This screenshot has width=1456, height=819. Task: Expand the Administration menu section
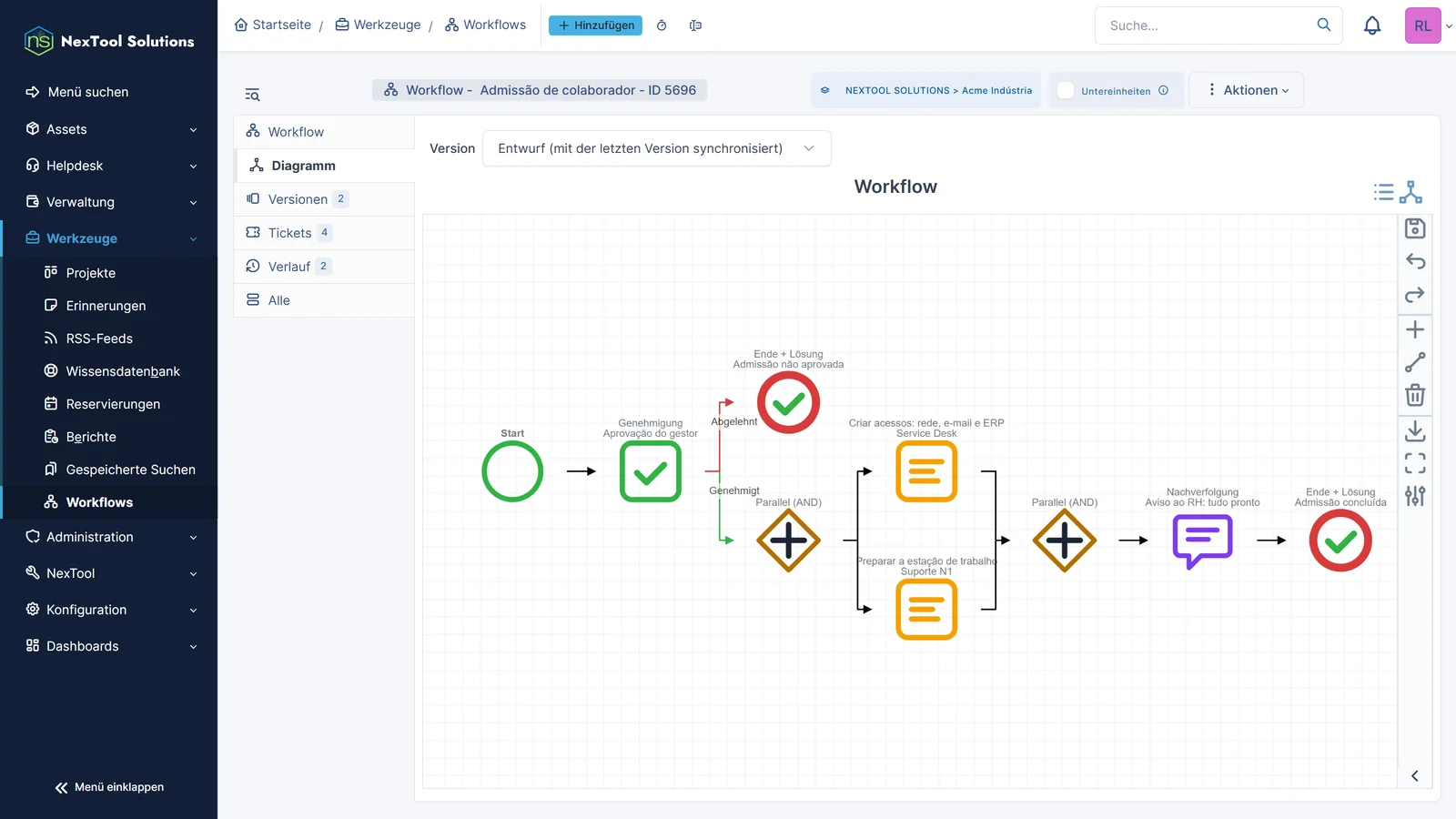pos(109,537)
